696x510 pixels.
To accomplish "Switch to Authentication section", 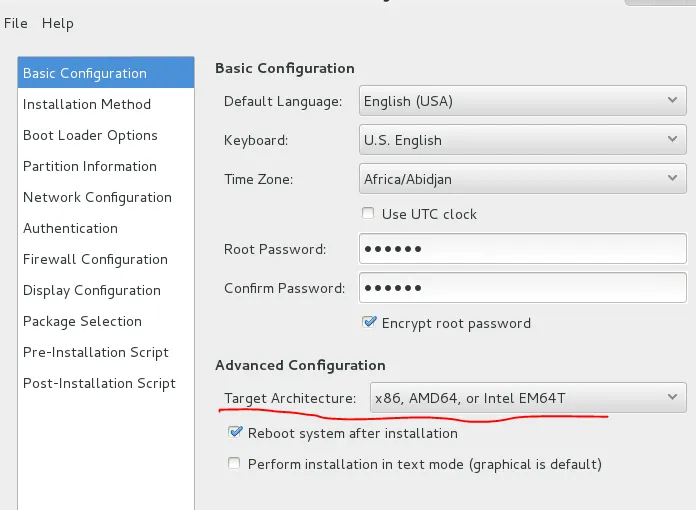I will (70, 228).
